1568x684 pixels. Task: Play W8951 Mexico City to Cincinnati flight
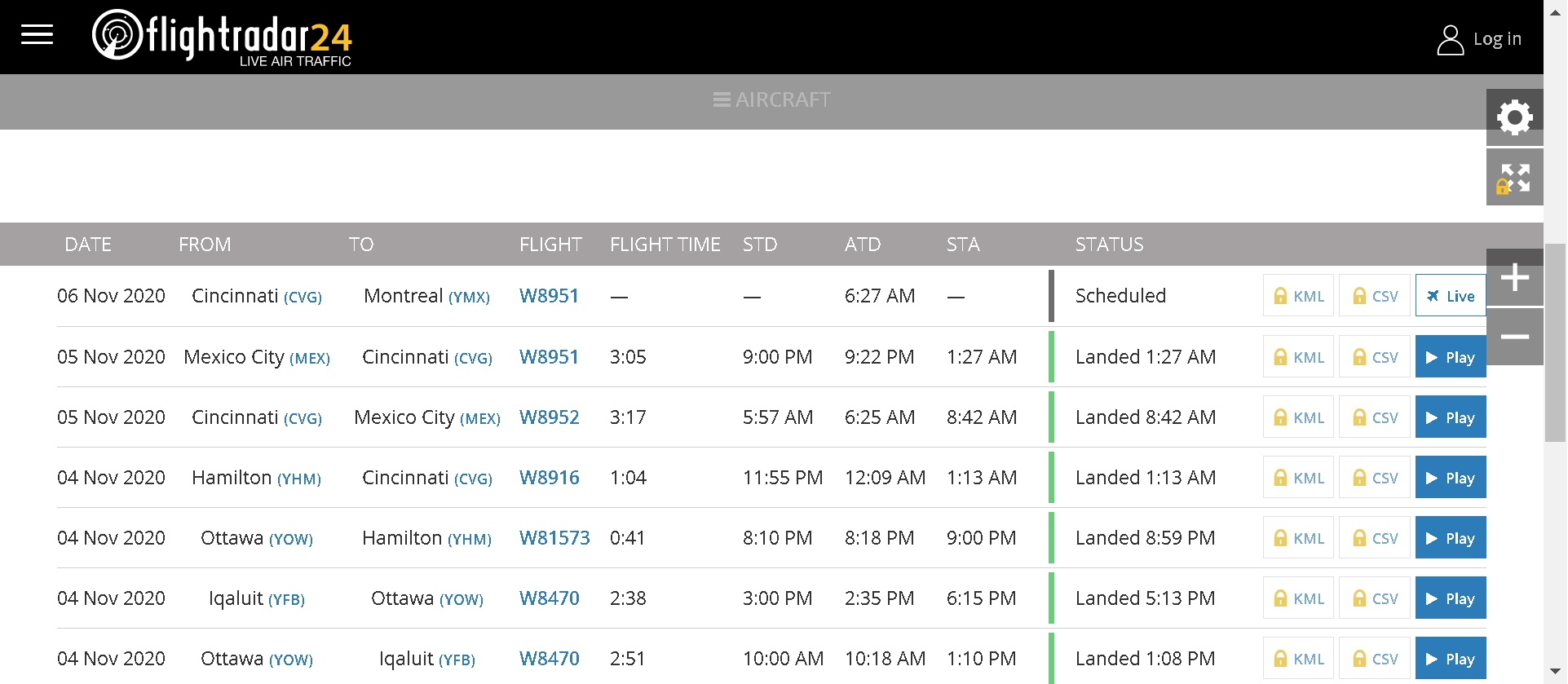coord(1451,356)
